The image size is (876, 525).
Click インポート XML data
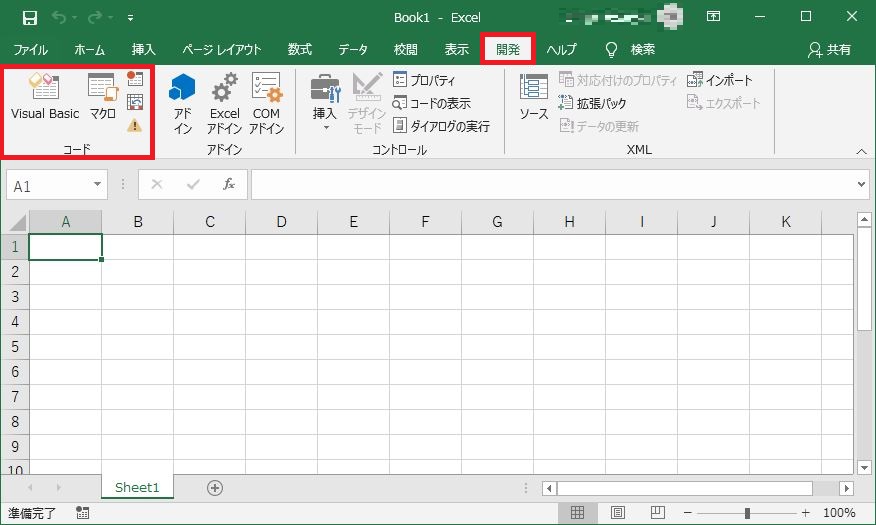(720, 80)
